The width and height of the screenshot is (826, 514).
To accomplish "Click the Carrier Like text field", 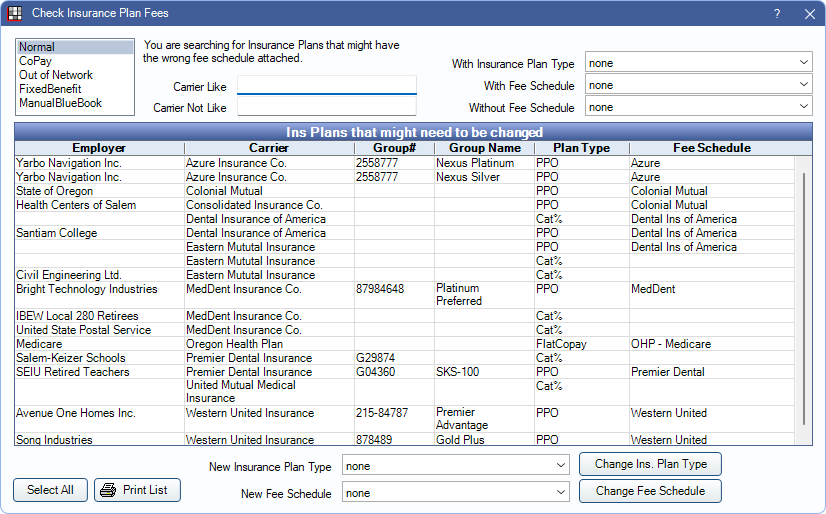I will pyautogui.click(x=326, y=86).
